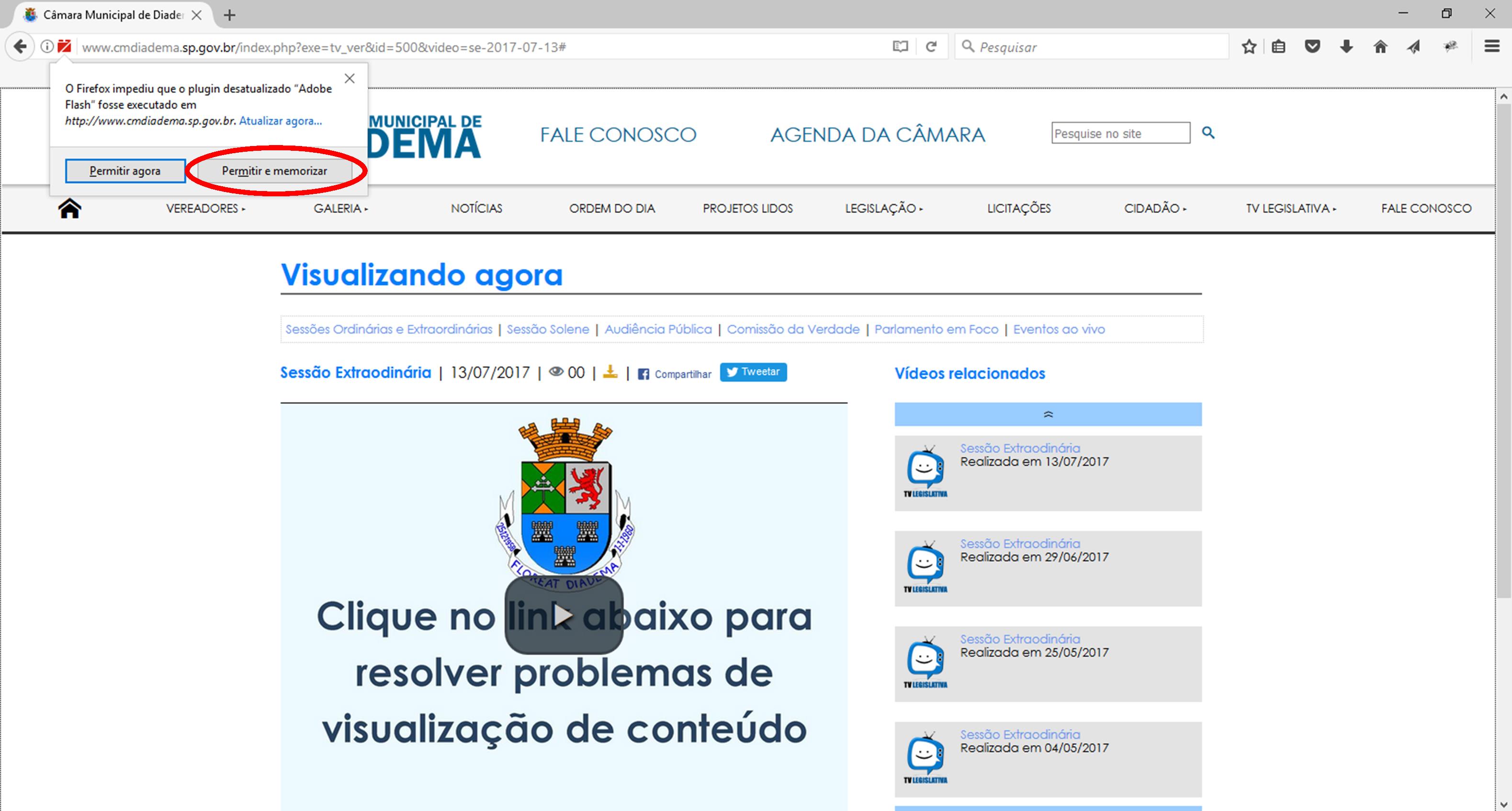The image size is (1512, 811).
Task: Open the downloads arrow icon
Action: pos(1346,46)
